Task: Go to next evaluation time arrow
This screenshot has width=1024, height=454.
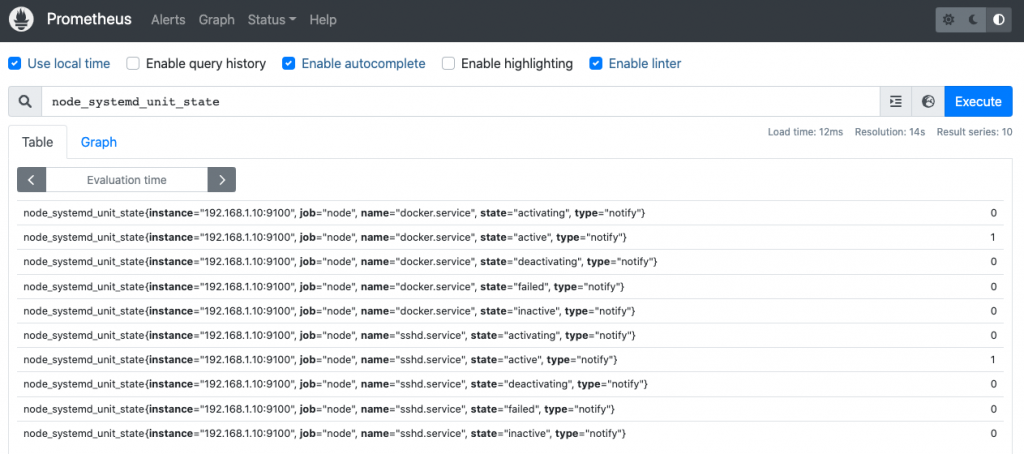Action: pyautogui.click(x=221, y=180)
